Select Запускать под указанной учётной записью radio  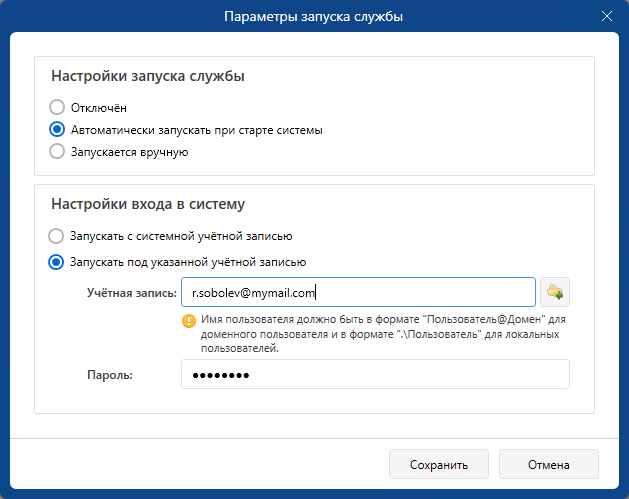point(56,262)
